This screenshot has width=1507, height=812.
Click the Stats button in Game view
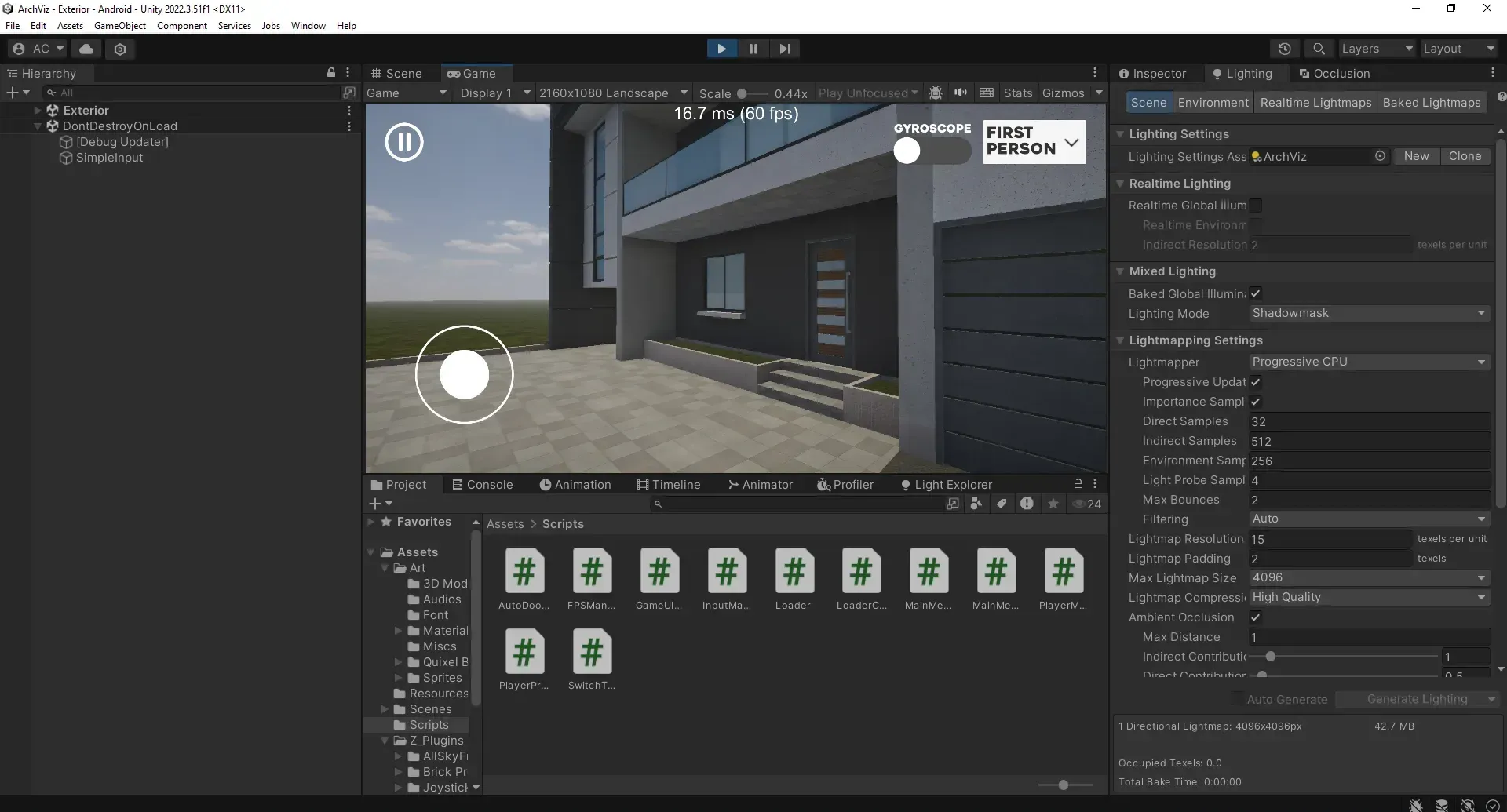pos(1018,93)
